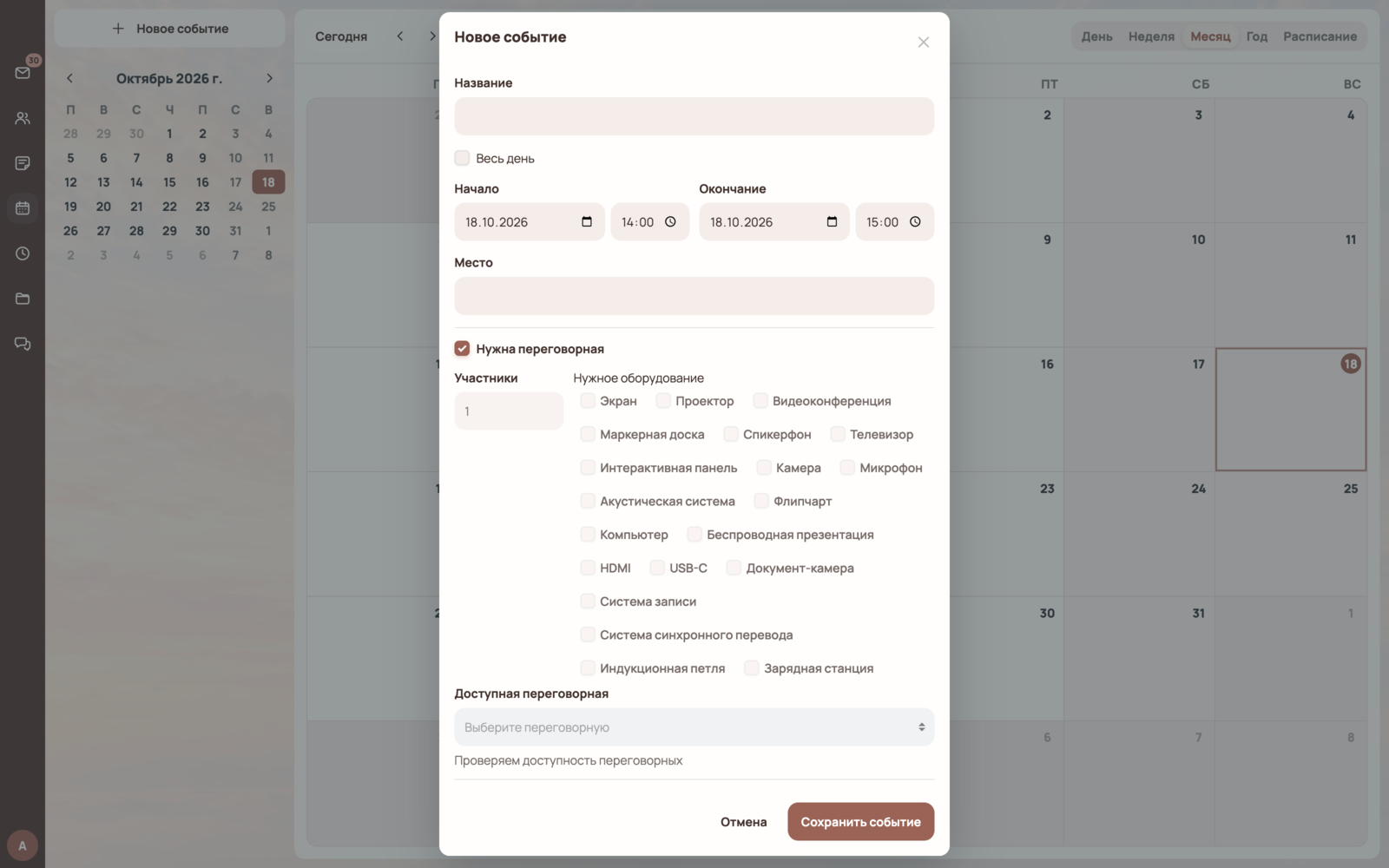Enable the Весь день checkbox

(x=462, y=158)
